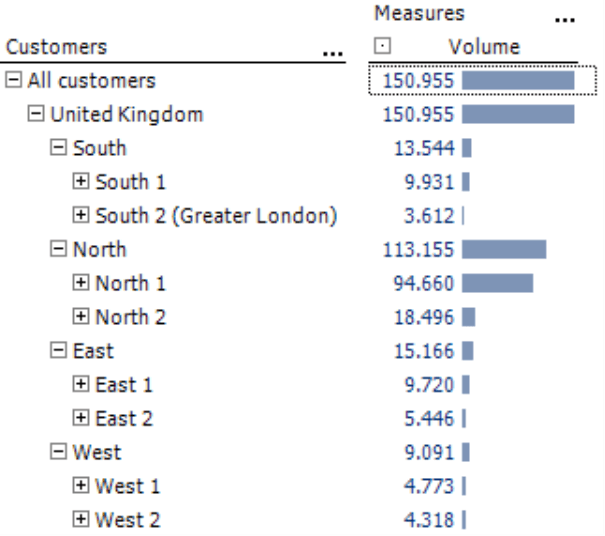Open the Customers axis options ellipsis

point(333,54)
